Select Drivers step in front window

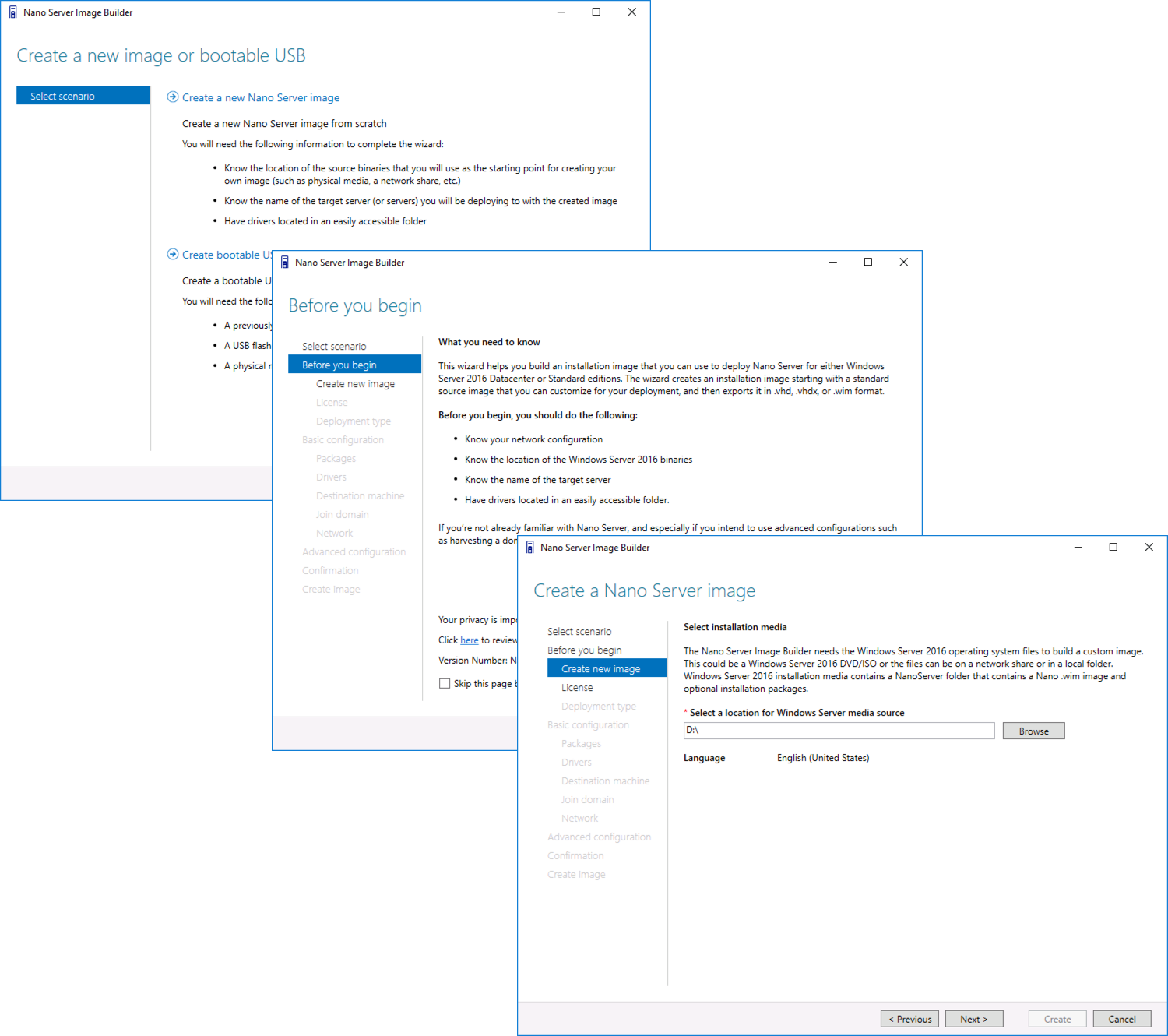tap(576, 763)
